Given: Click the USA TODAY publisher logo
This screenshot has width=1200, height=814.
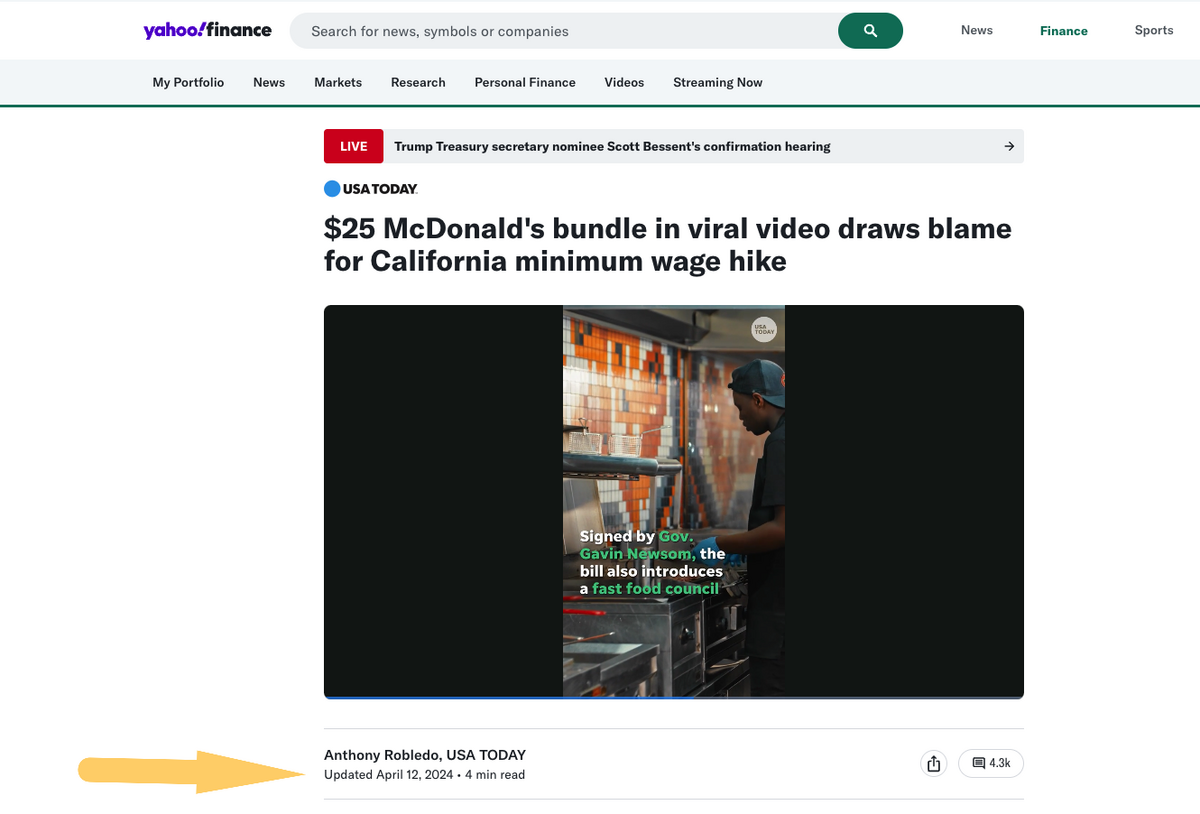Looking at the screenshot, I should point(371,188).
